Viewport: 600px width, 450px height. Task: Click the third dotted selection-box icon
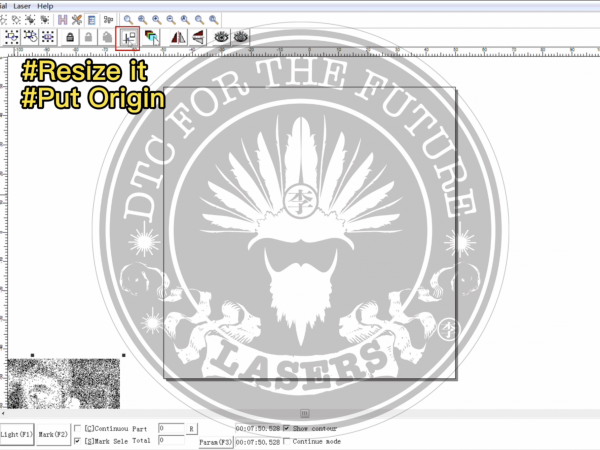pos(48,37)
